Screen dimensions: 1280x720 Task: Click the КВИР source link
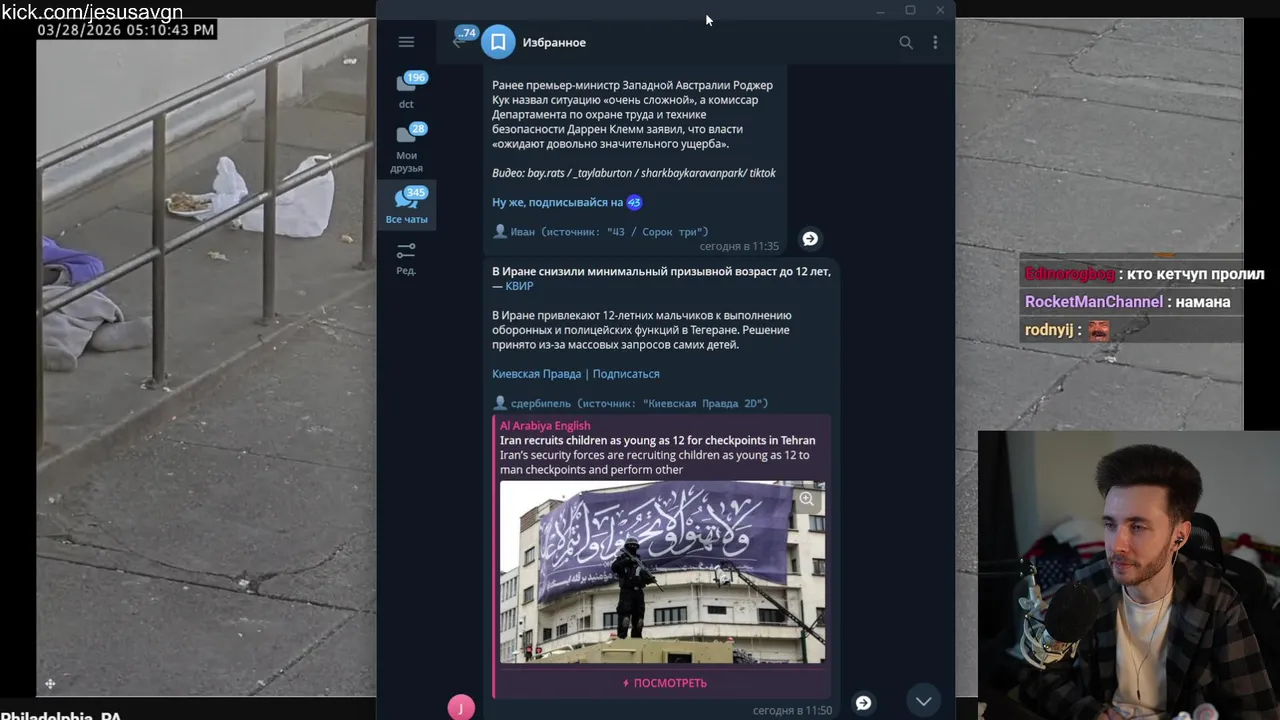click(x=519, y=286)
